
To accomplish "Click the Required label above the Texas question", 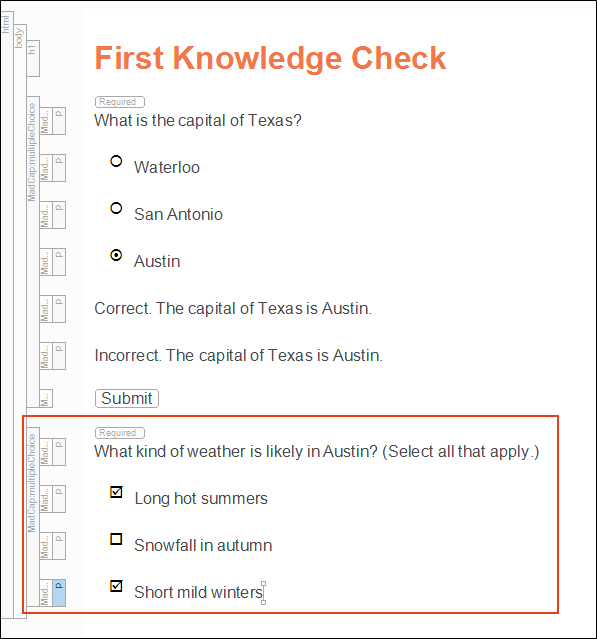I will 120,101.
